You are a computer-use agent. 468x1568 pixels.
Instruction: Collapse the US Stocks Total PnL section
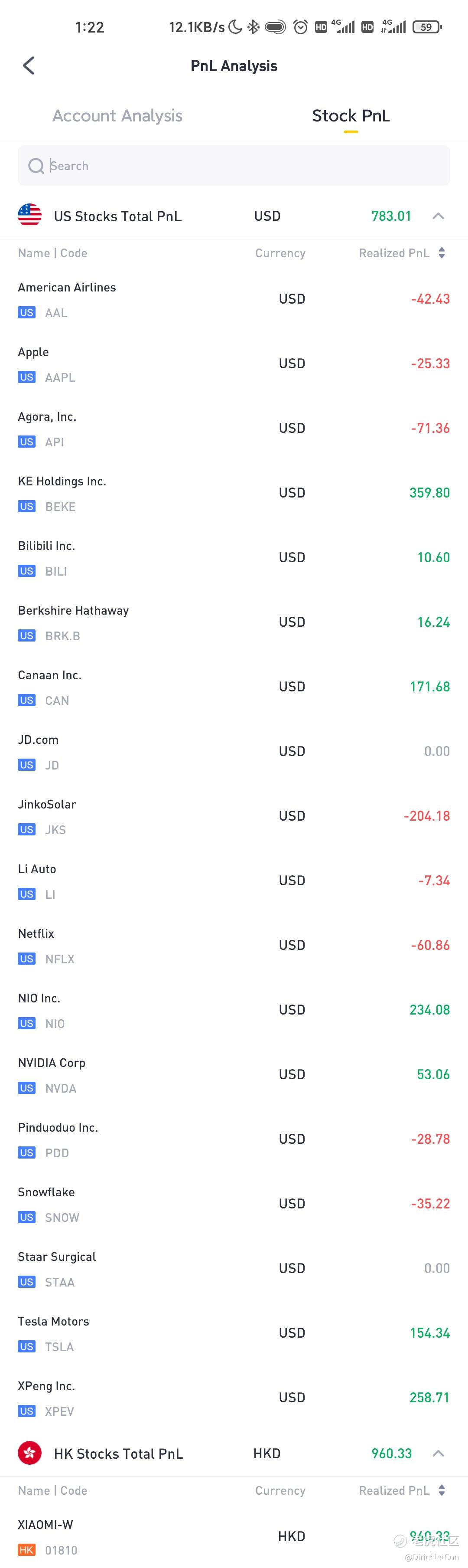pos(438,216)
